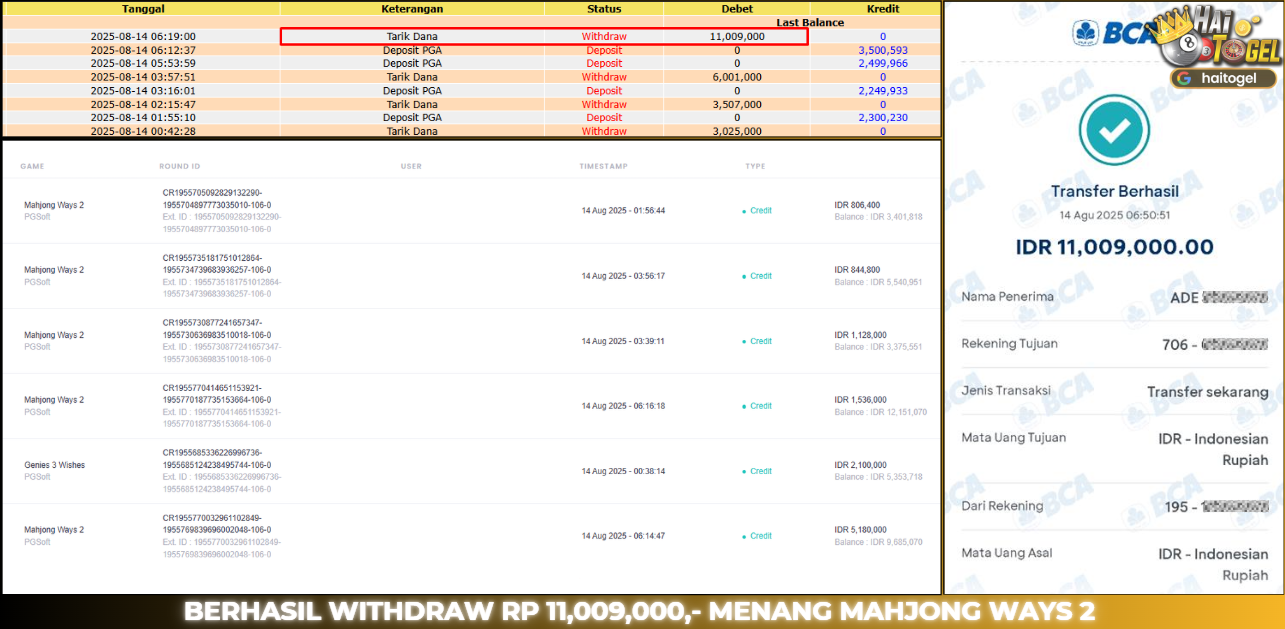Click the win amount IDR 844,800
Viewport: 1285px width, 629px height.
point(857,270)
